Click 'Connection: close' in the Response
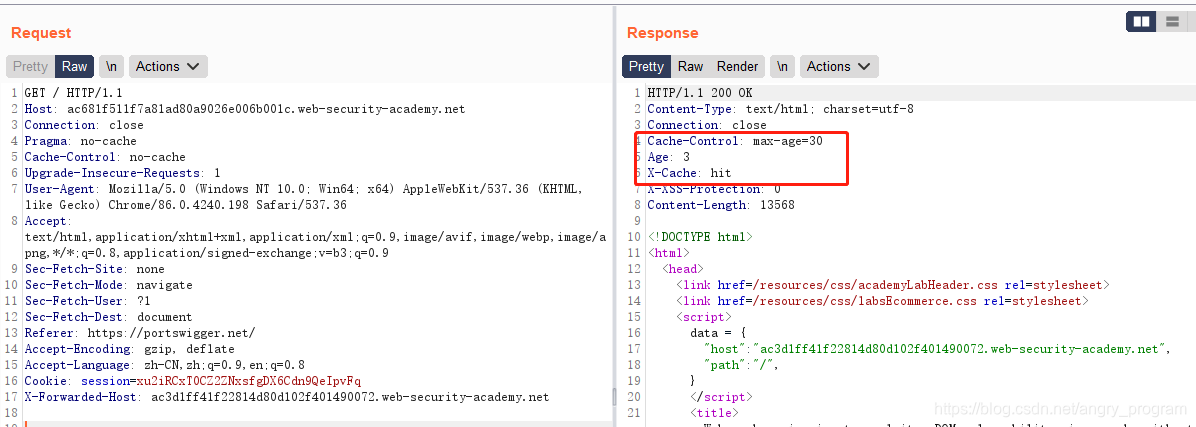1196x427 pixels. click(707, 125)
